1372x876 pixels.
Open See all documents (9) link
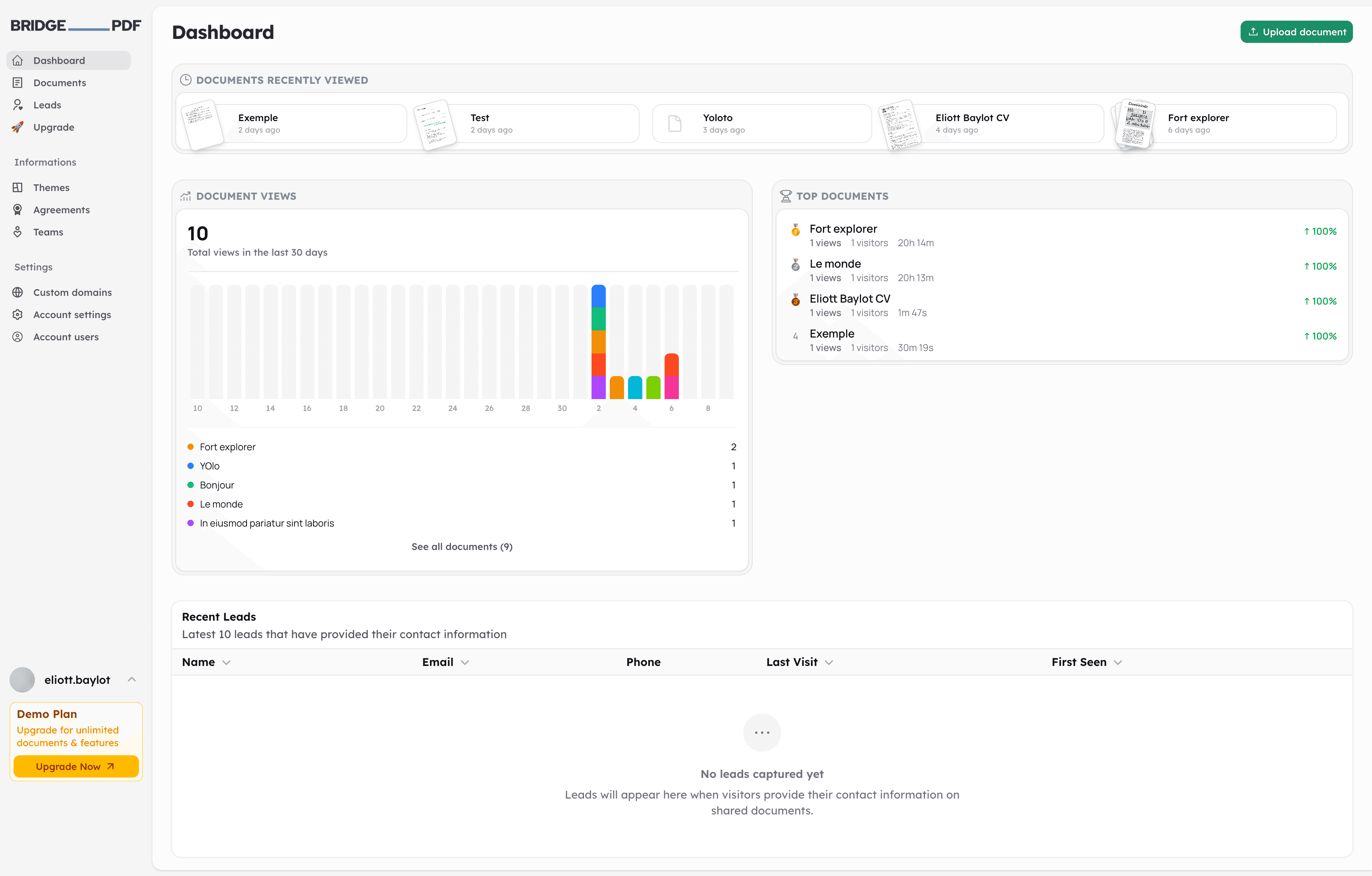tap(462, 546)
